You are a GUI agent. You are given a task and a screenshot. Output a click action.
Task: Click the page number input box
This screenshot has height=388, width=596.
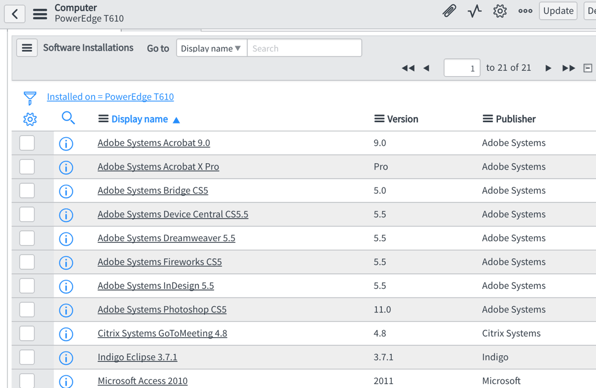[462, 68]
